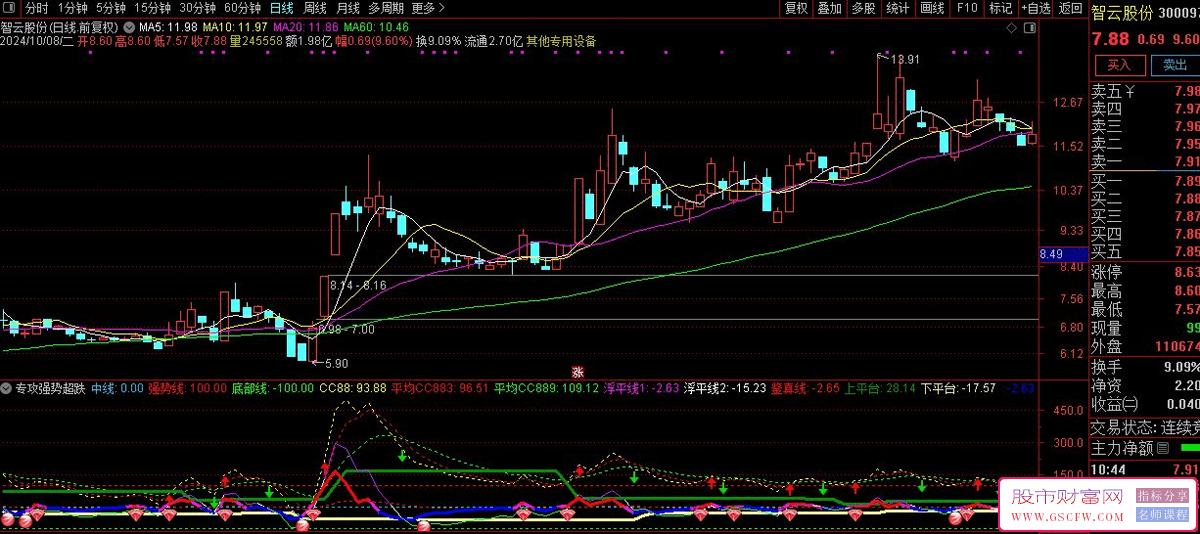The height and width of the screenshot is (534, 1200).
Task: Add stock via +自选 button
Action: point(1036,8)
